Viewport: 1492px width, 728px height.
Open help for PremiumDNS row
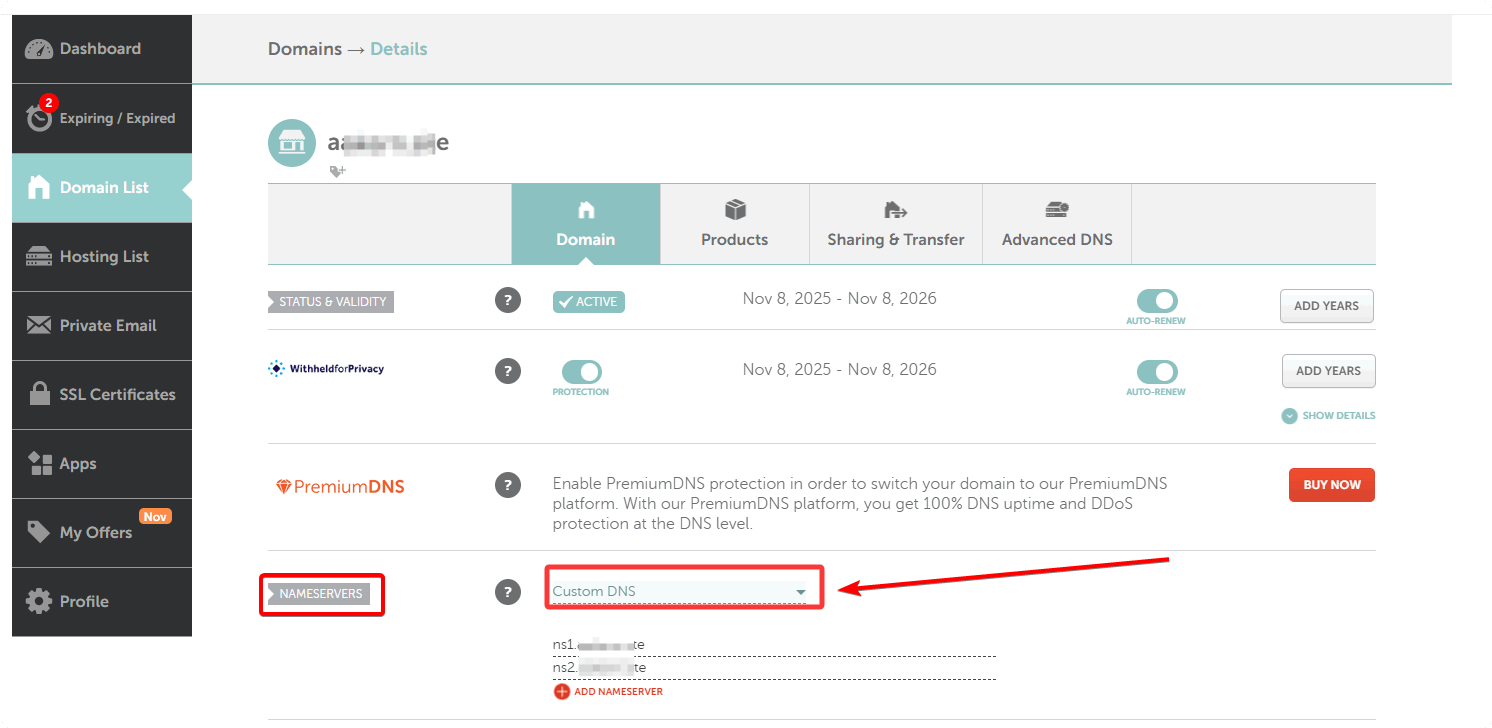508,485
